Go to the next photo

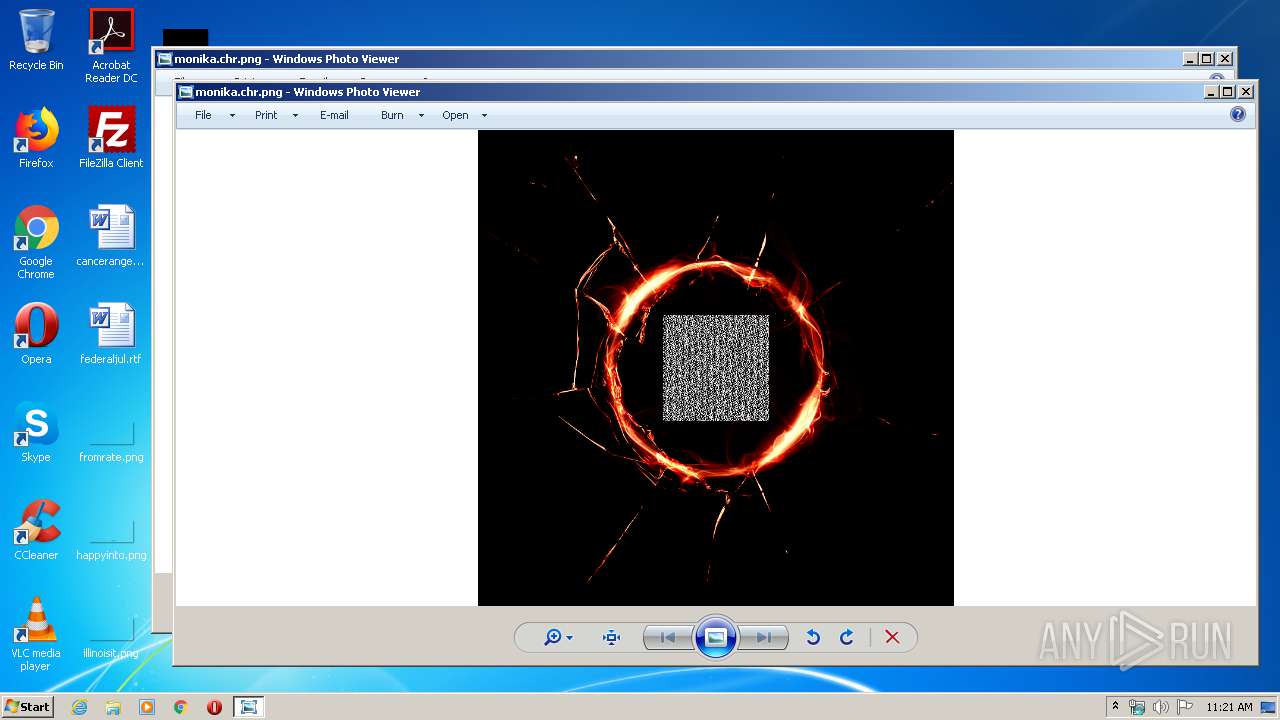(763, 638)
